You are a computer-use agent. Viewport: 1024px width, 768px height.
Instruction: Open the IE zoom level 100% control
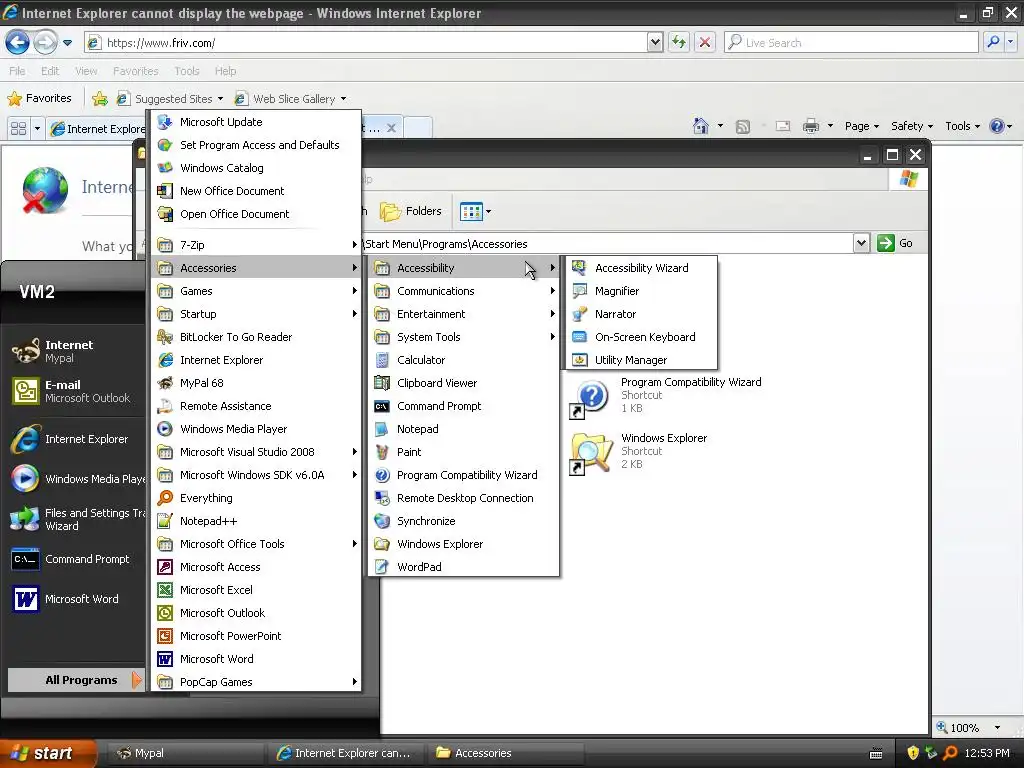tap(969, 728)
